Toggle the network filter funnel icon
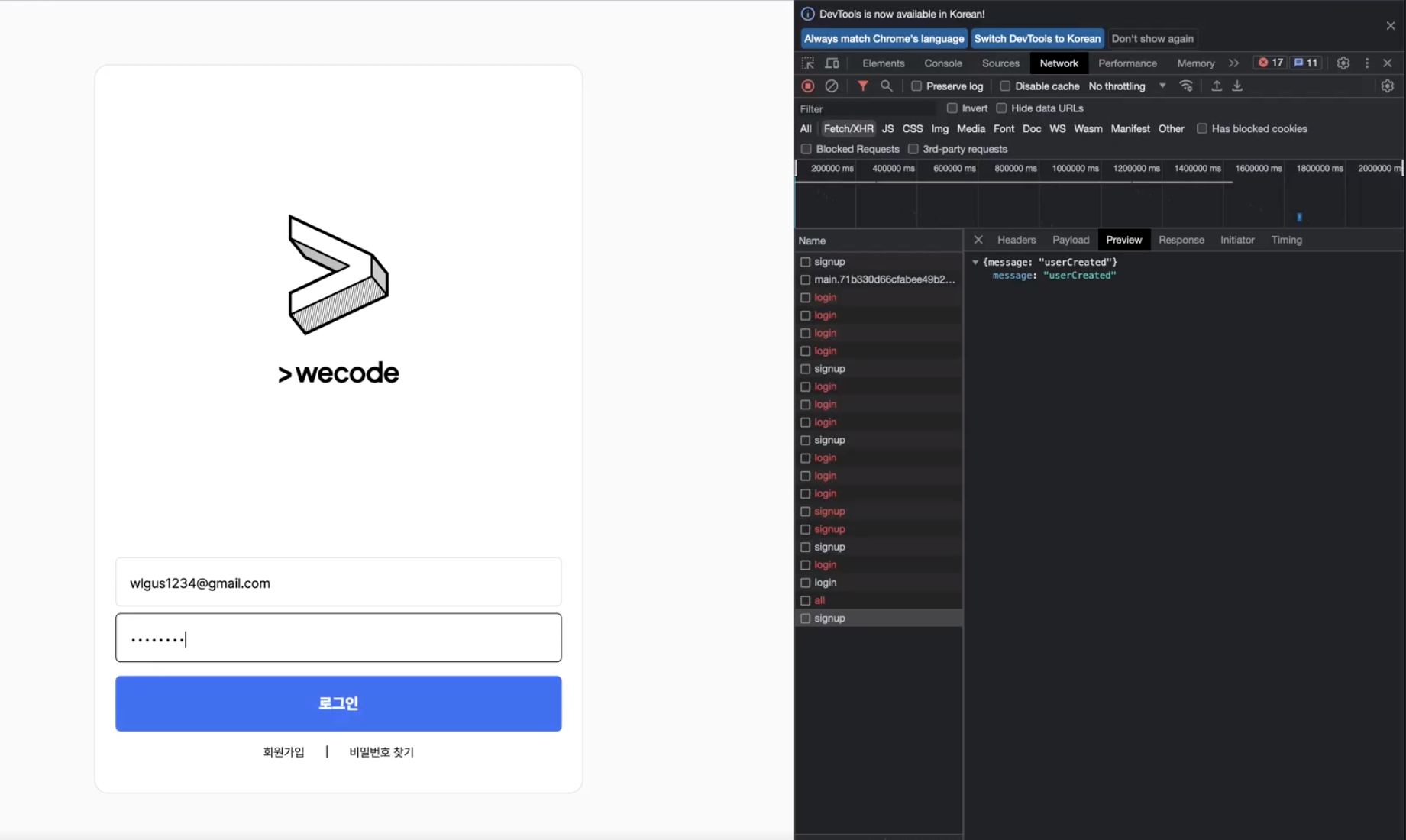The height and width of the screenshot is (840, 1406). (862, 86)
